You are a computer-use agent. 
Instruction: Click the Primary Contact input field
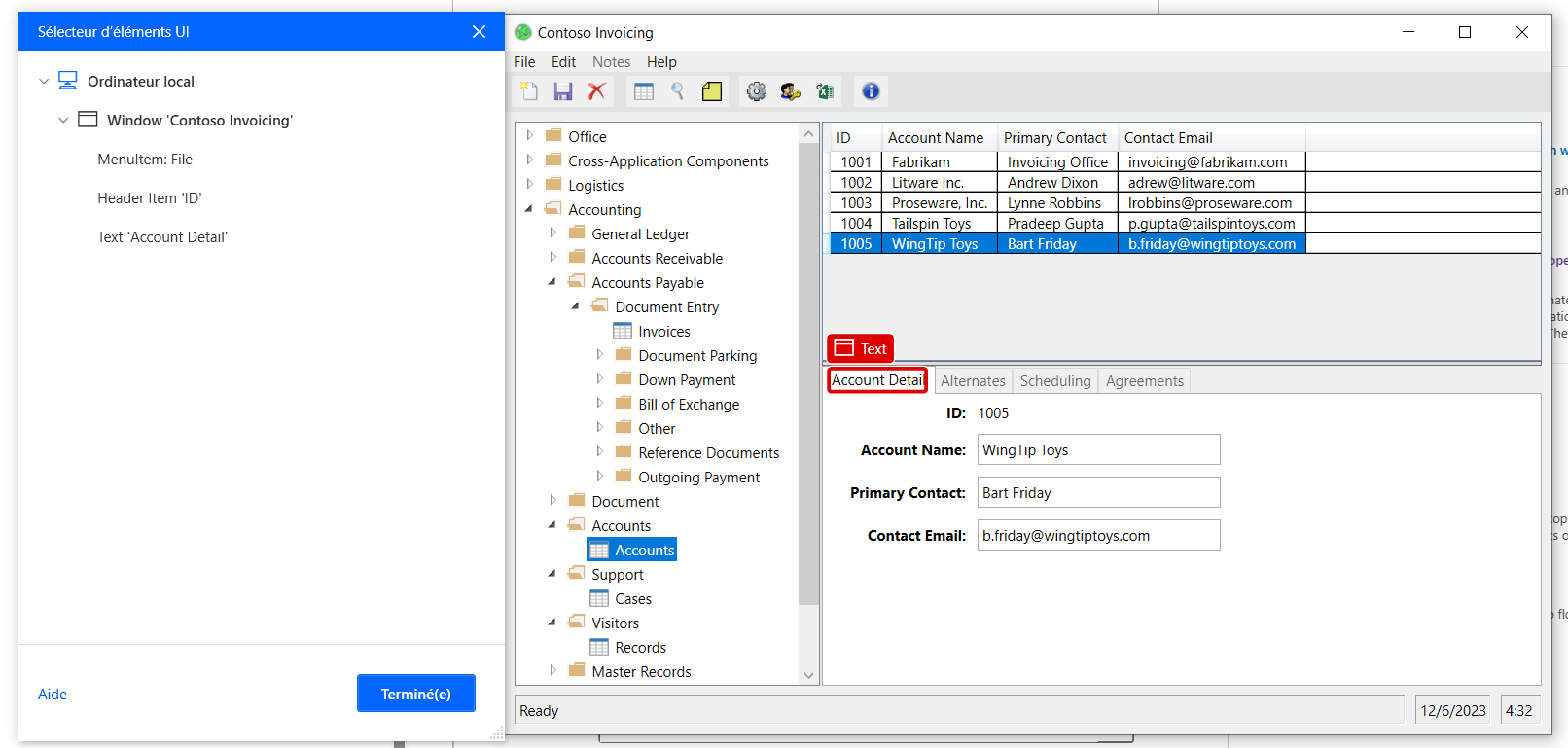tap(1098, 492)
